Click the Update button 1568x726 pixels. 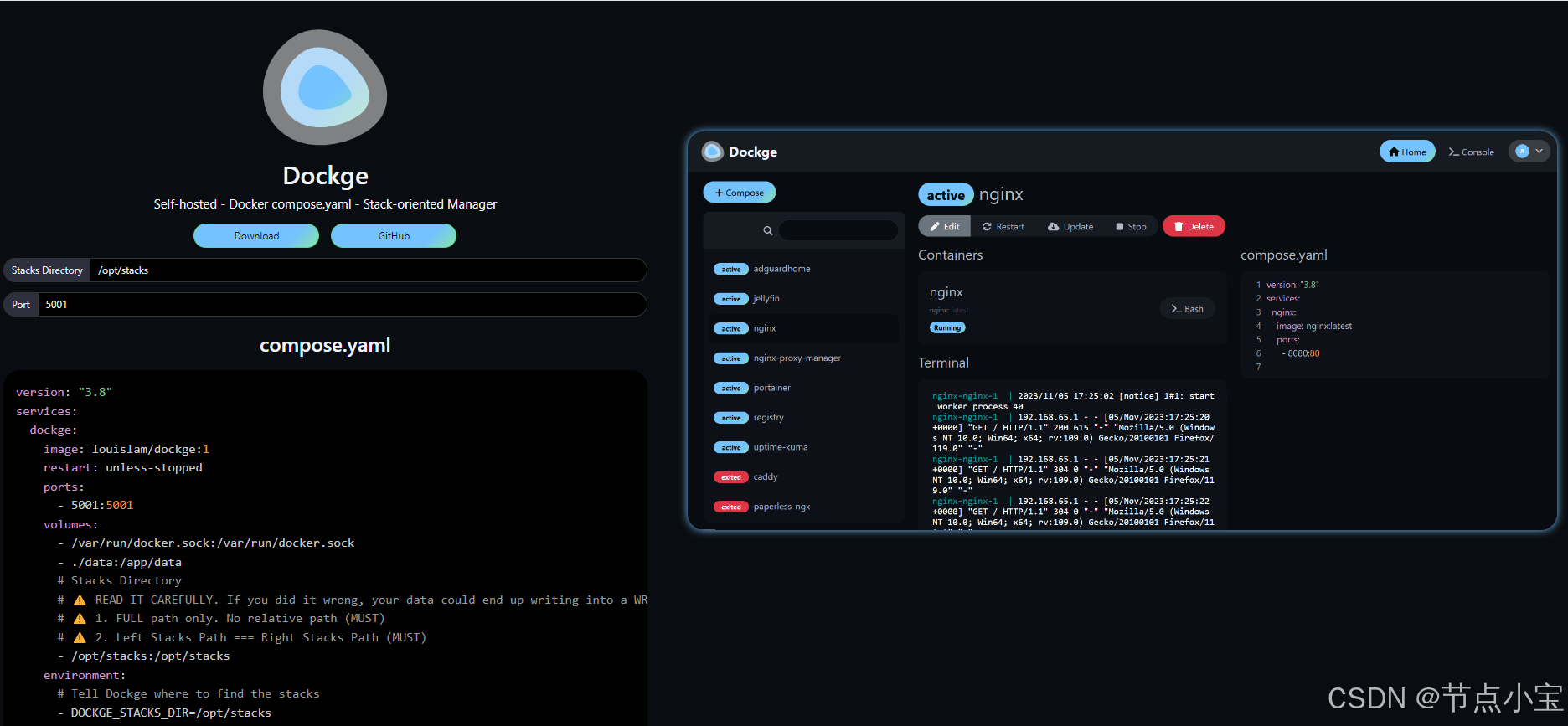pyautogui.click(x=1070, y=226)
